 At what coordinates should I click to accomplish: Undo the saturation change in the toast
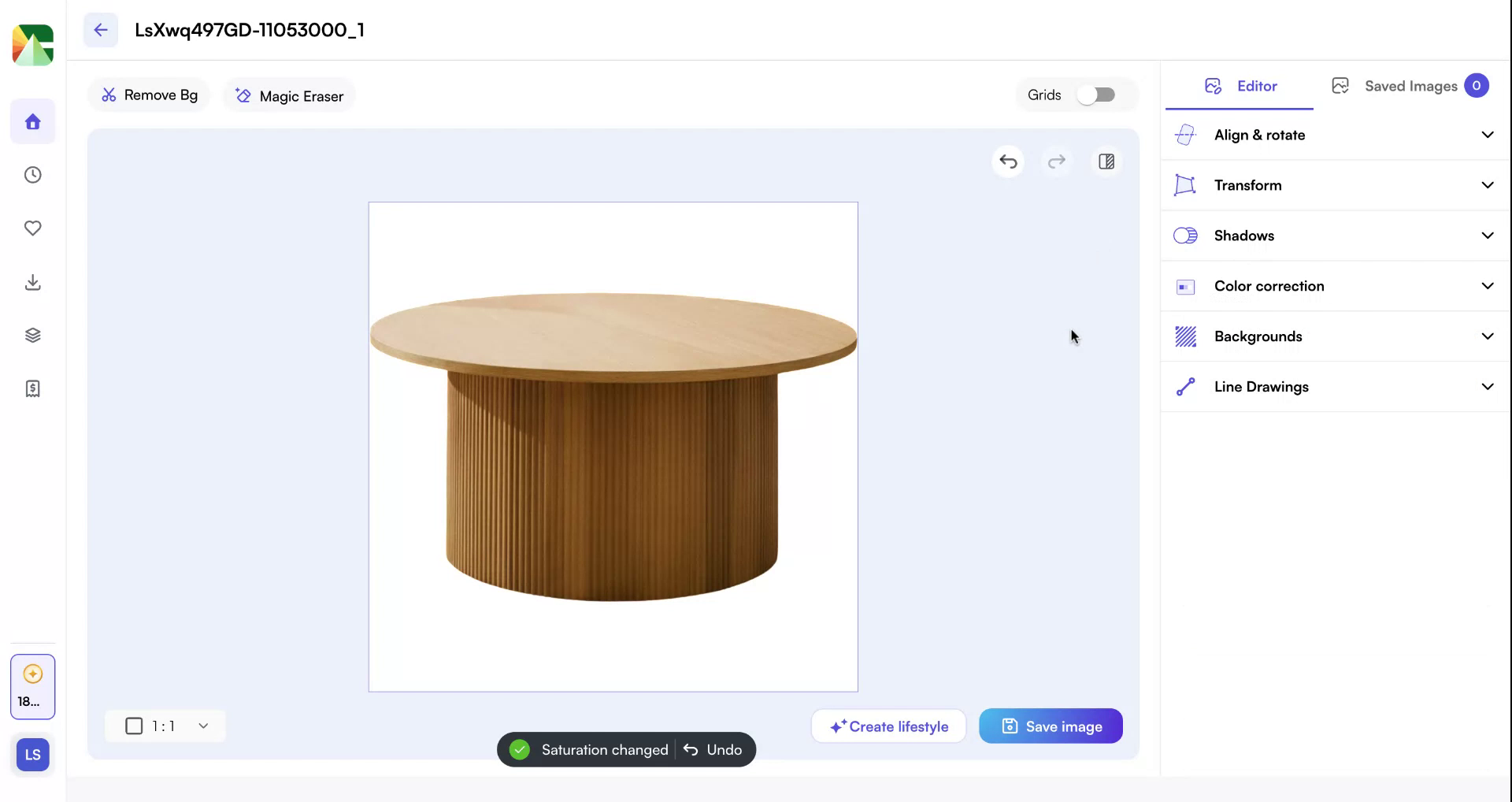point(713,749)
